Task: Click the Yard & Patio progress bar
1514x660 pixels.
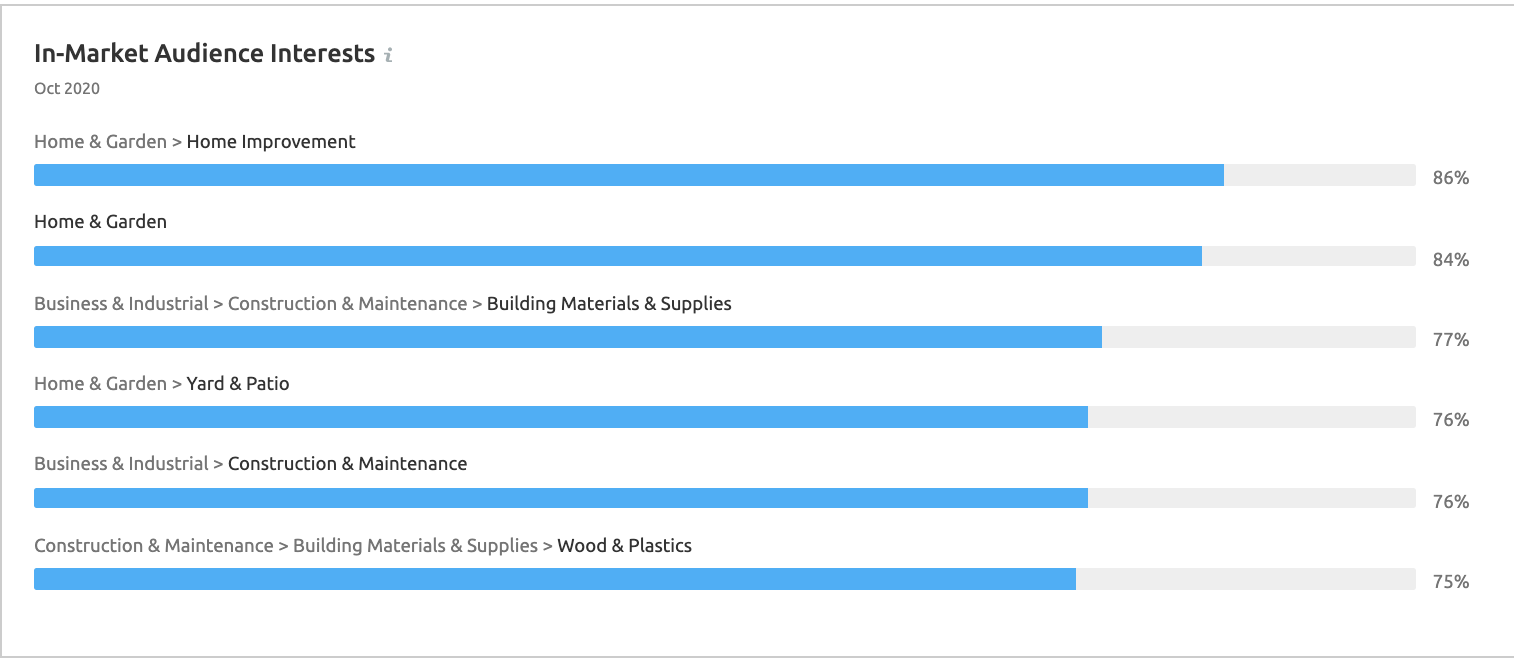Action: coord(561,417)
